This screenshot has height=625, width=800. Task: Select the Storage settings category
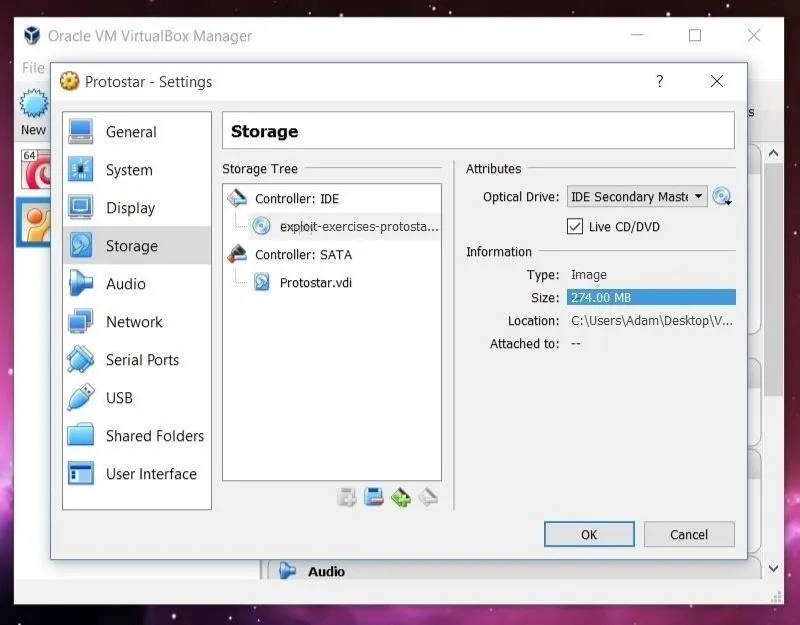(x=137, y=245)
